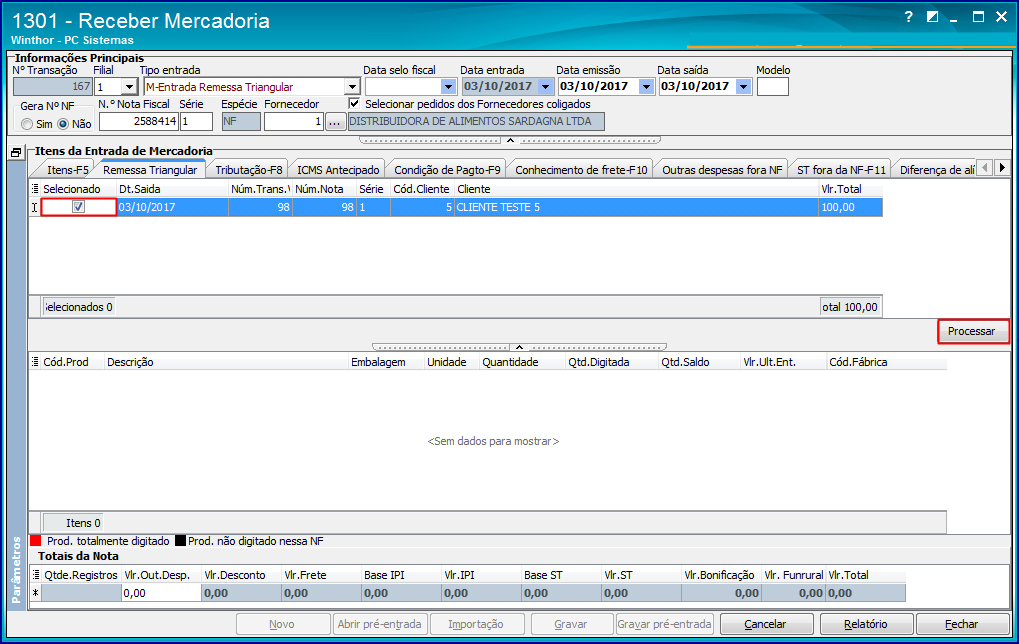
Task: Open Data selo fiscal date picker
Action: click(x=448, y=86)
